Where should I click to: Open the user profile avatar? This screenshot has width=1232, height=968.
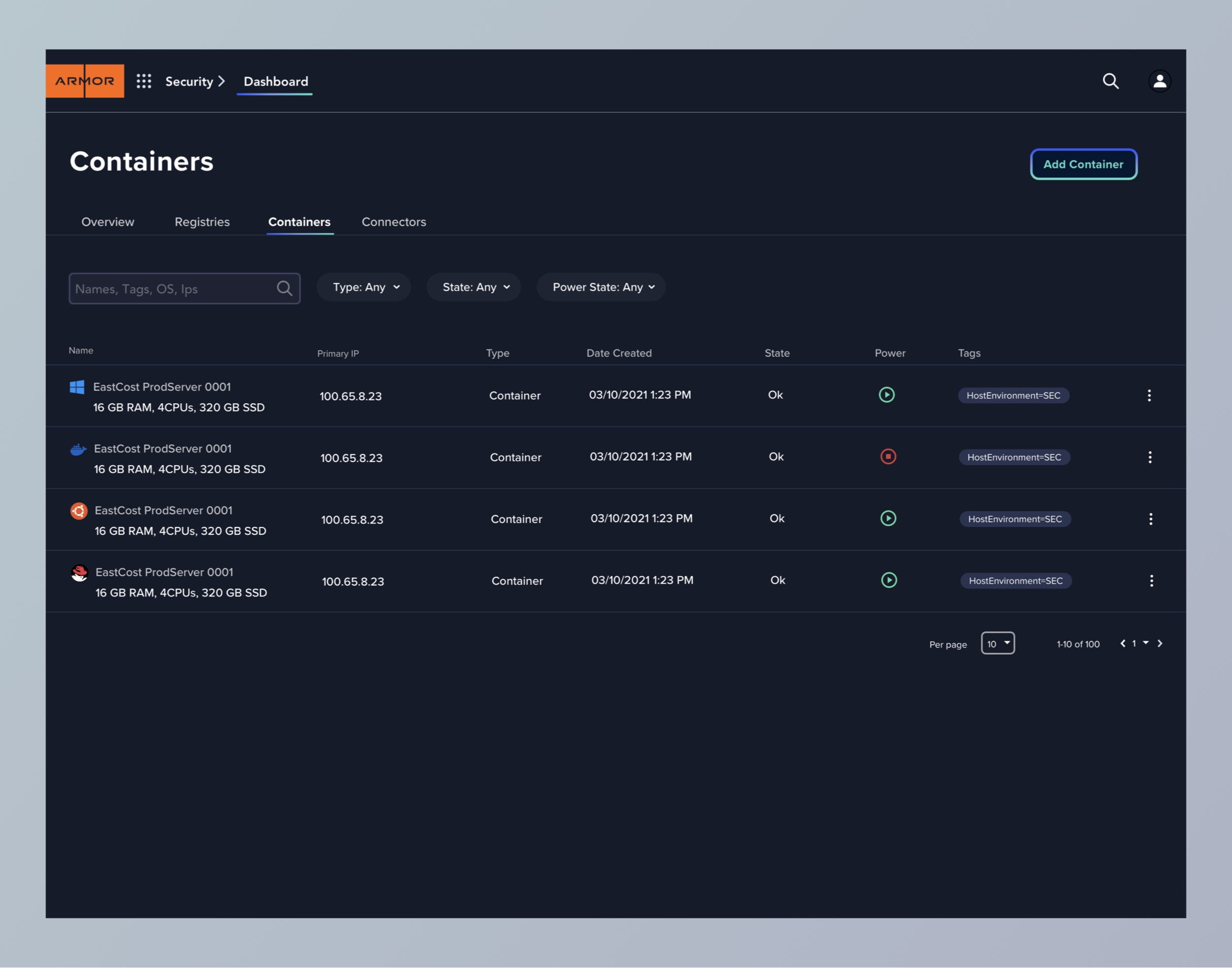click(x=1160, y=81)
